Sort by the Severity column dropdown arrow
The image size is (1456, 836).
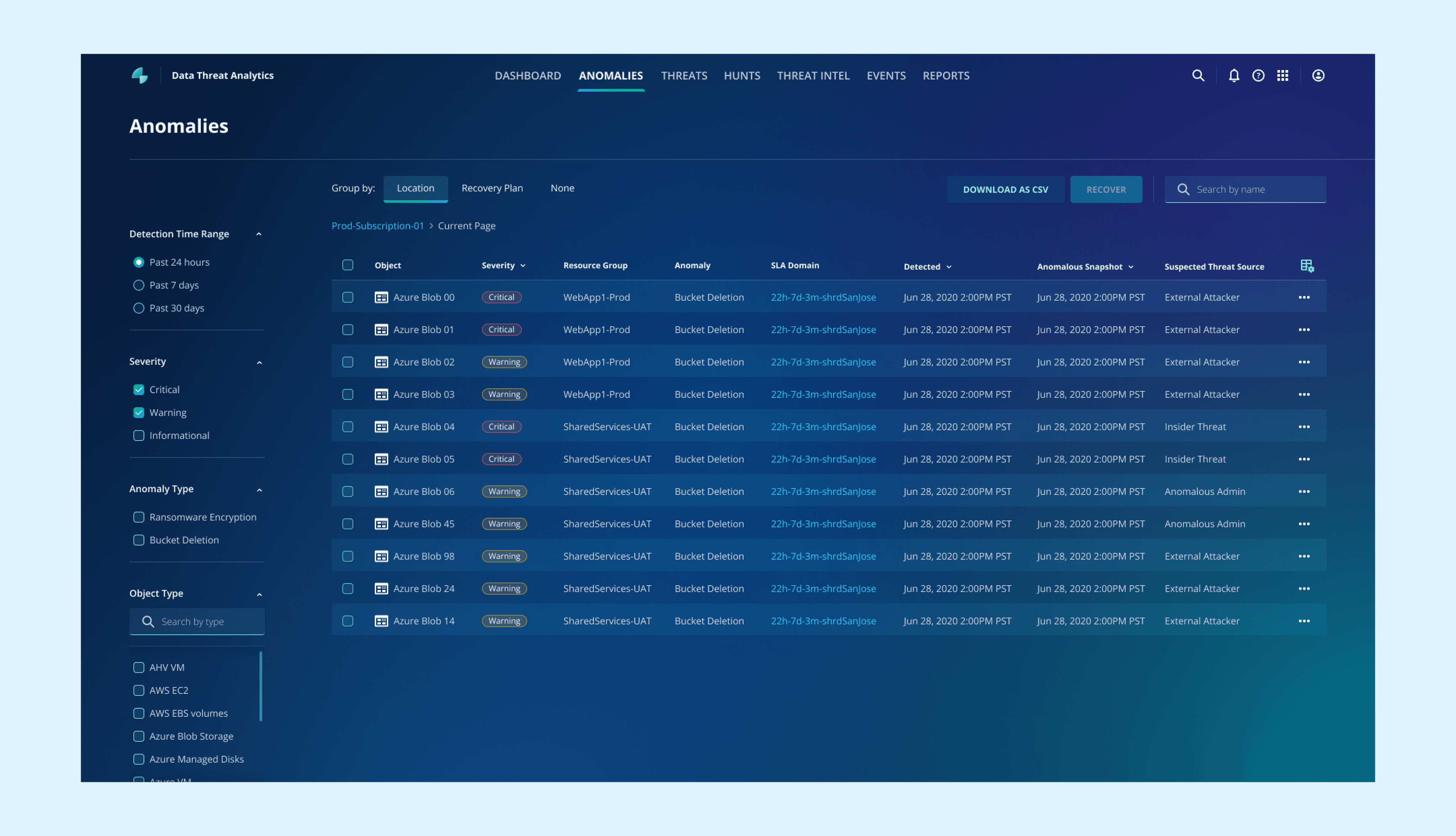(x=523, y=266)
